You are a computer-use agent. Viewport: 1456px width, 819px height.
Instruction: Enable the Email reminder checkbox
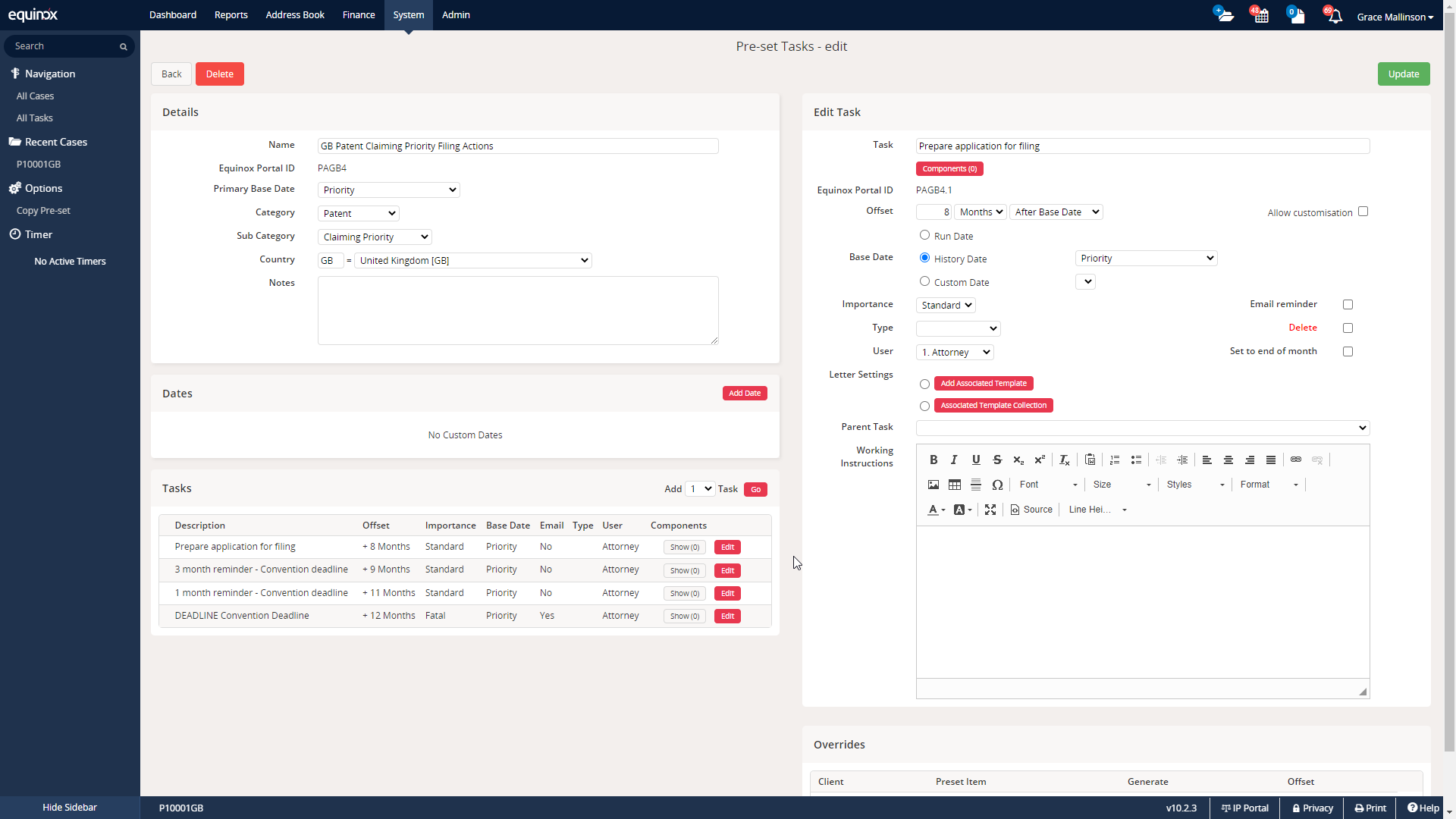[1348, 304]
